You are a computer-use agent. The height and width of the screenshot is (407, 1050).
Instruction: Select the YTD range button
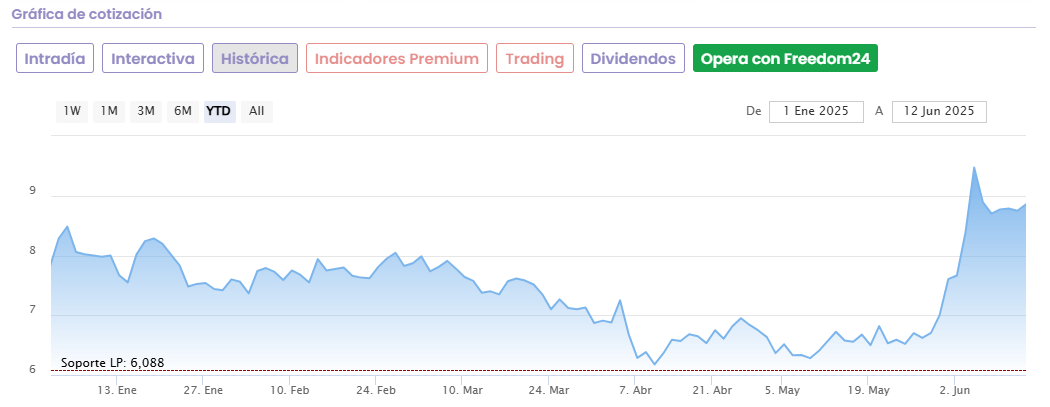219,111
